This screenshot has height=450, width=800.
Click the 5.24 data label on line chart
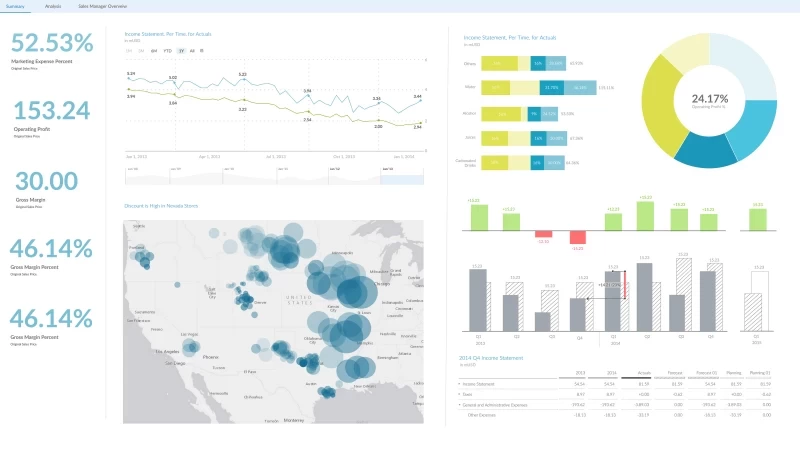click(131, 74)
